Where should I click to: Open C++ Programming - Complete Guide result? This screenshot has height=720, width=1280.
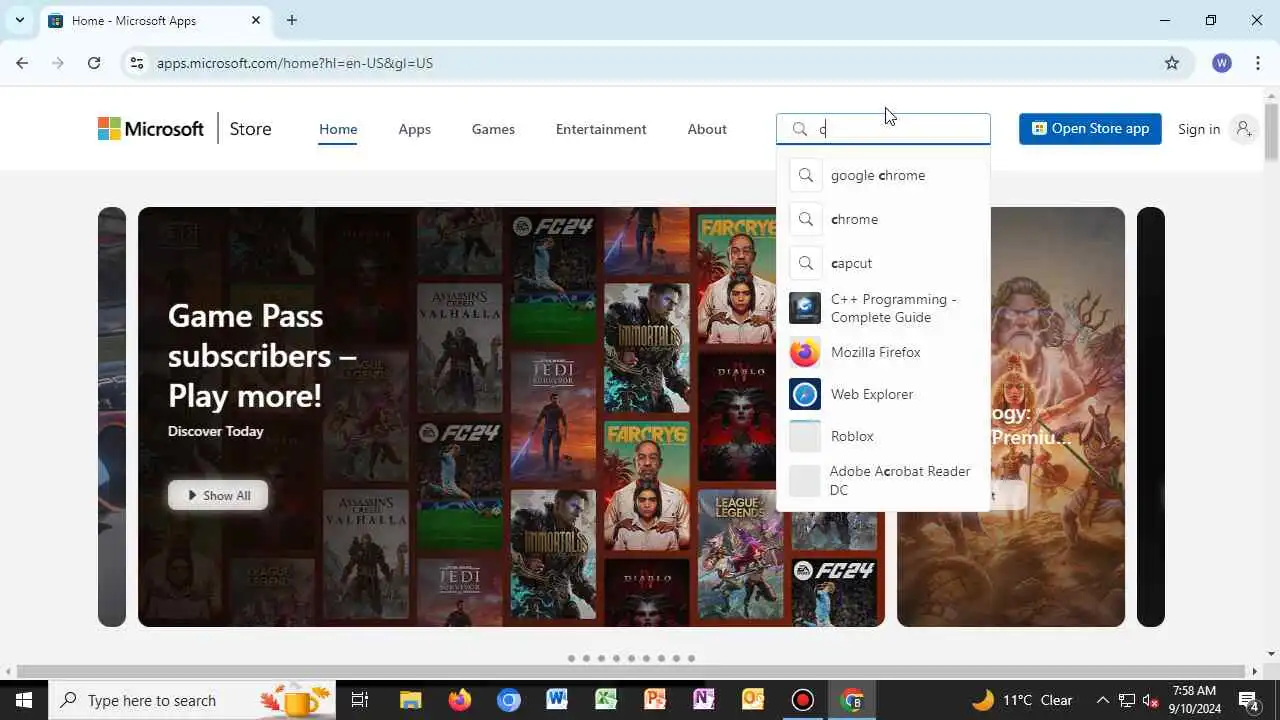[883, 308]
